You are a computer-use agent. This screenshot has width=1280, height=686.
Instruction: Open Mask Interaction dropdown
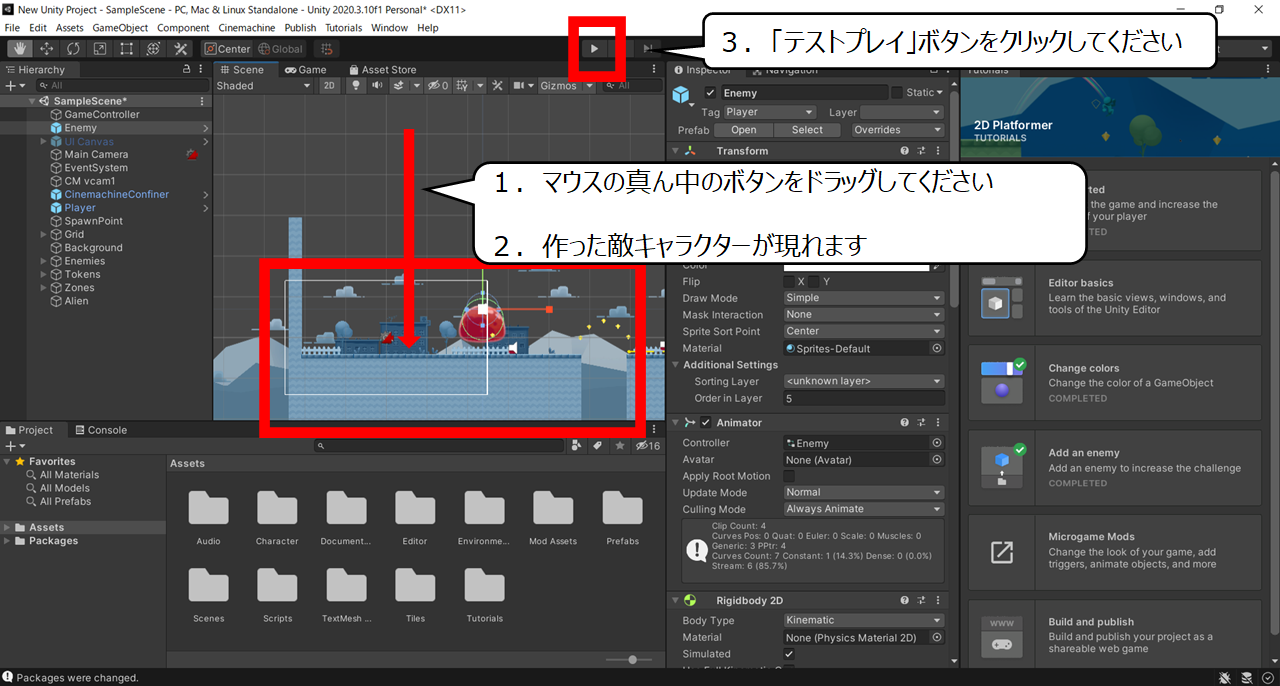coord(863,315)
